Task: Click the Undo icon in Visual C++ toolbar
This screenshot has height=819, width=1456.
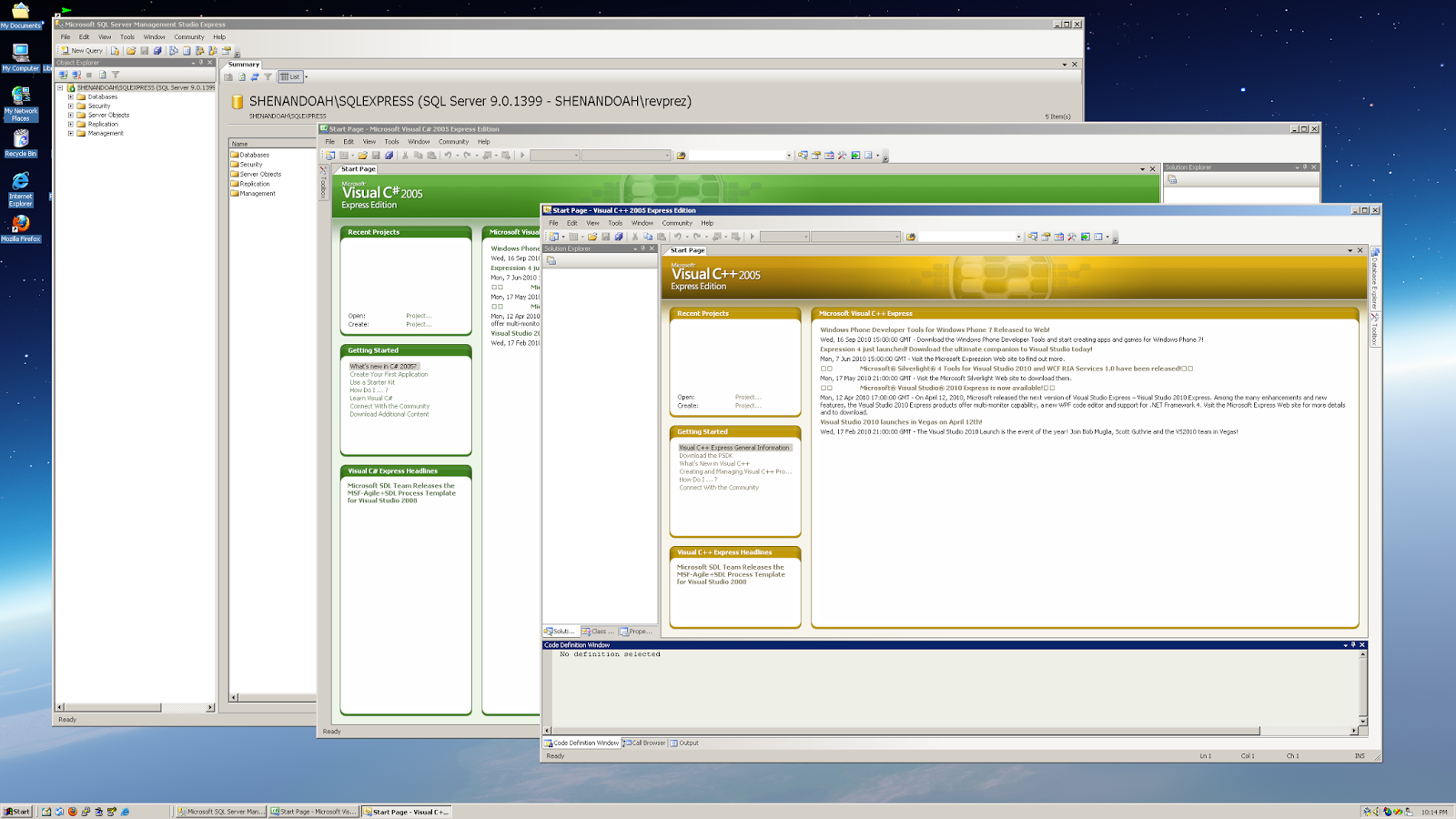Action: click(x=678, y=237)
